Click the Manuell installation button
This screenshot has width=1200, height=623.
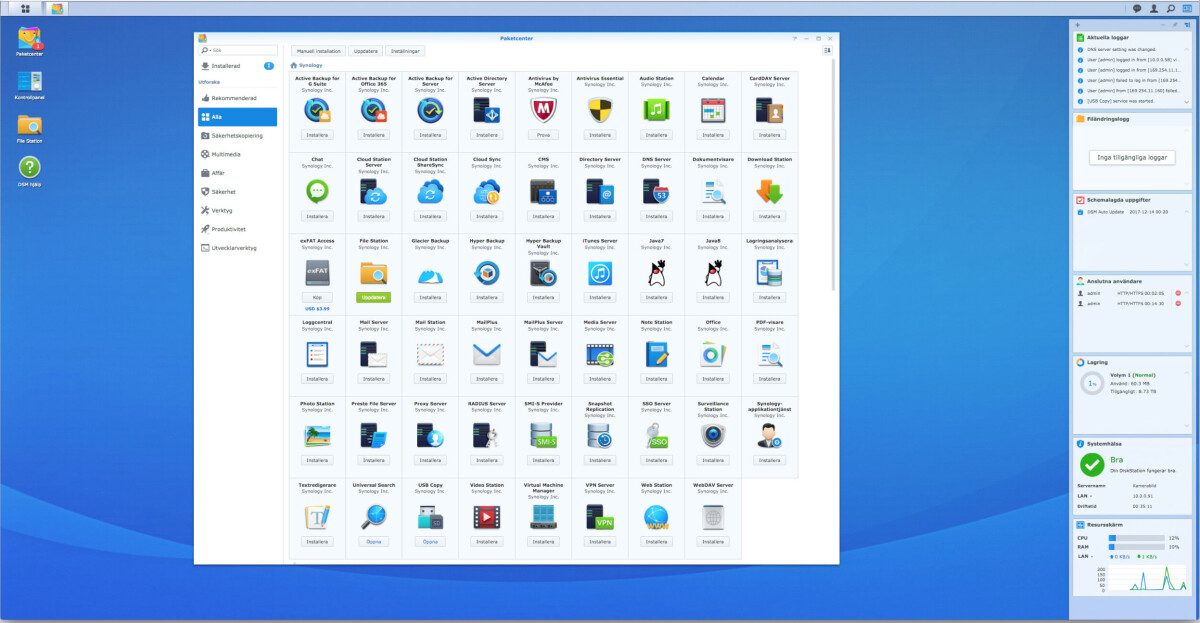(x=319, y=50)
